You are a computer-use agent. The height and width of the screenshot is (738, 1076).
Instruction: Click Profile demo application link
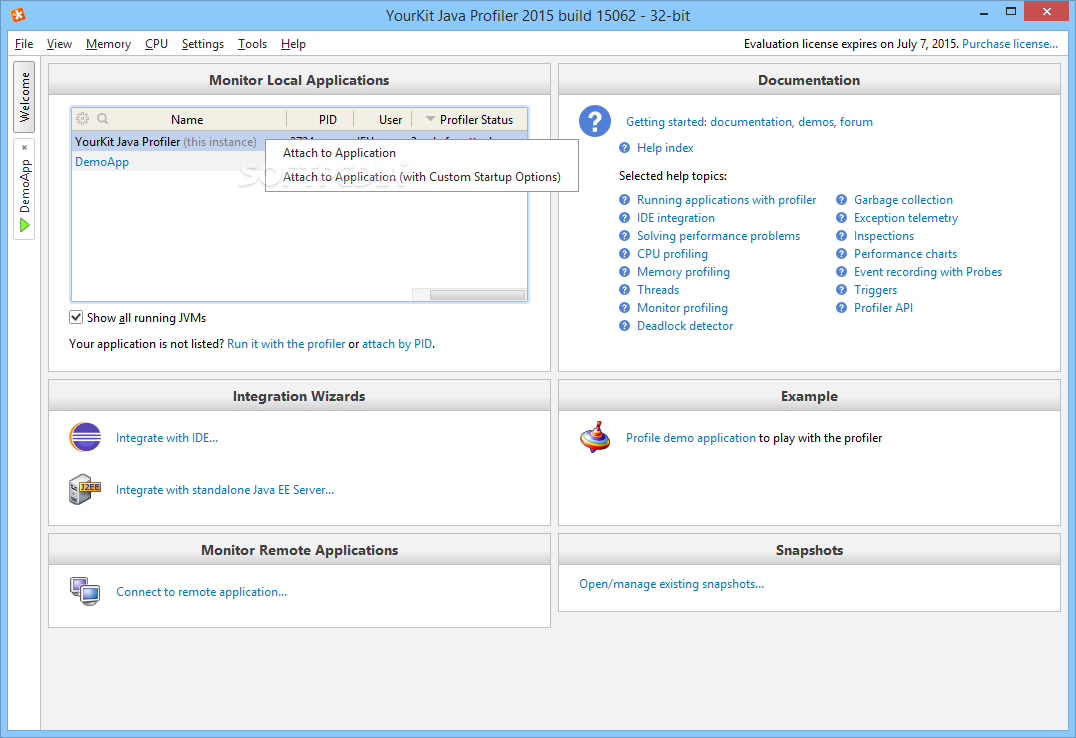point(690,438)
